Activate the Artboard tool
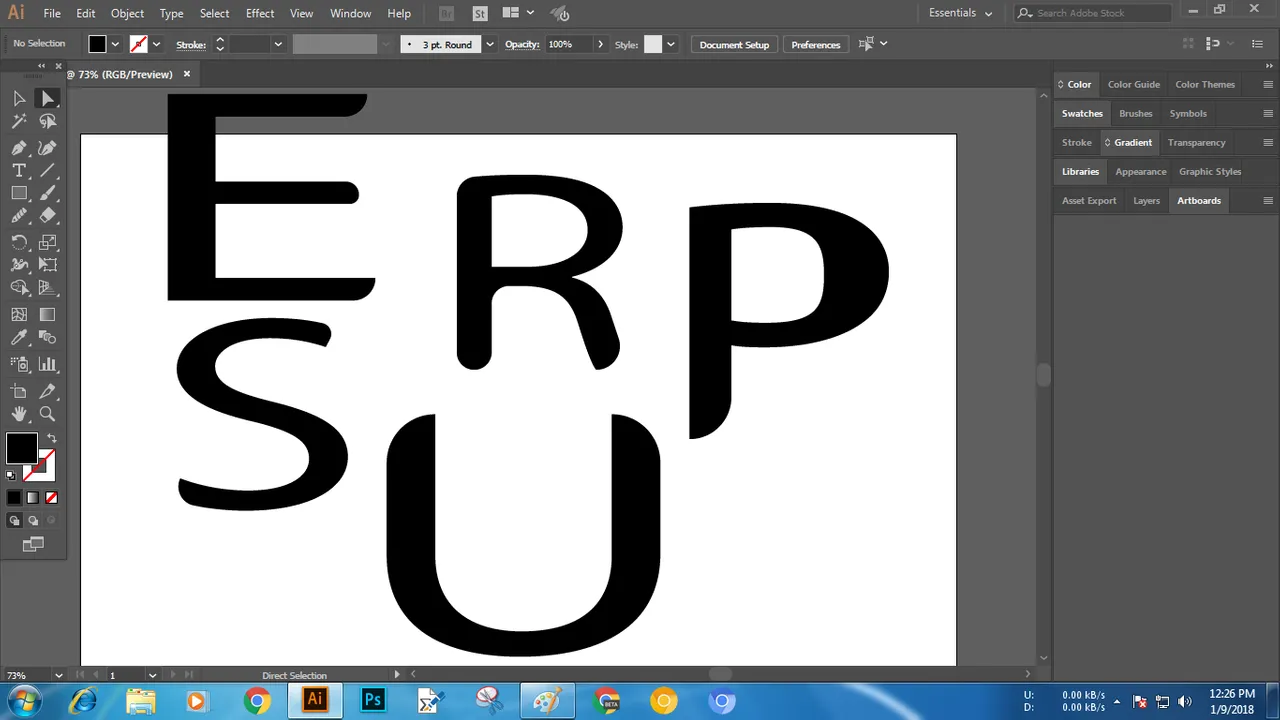 coord(19,391)
